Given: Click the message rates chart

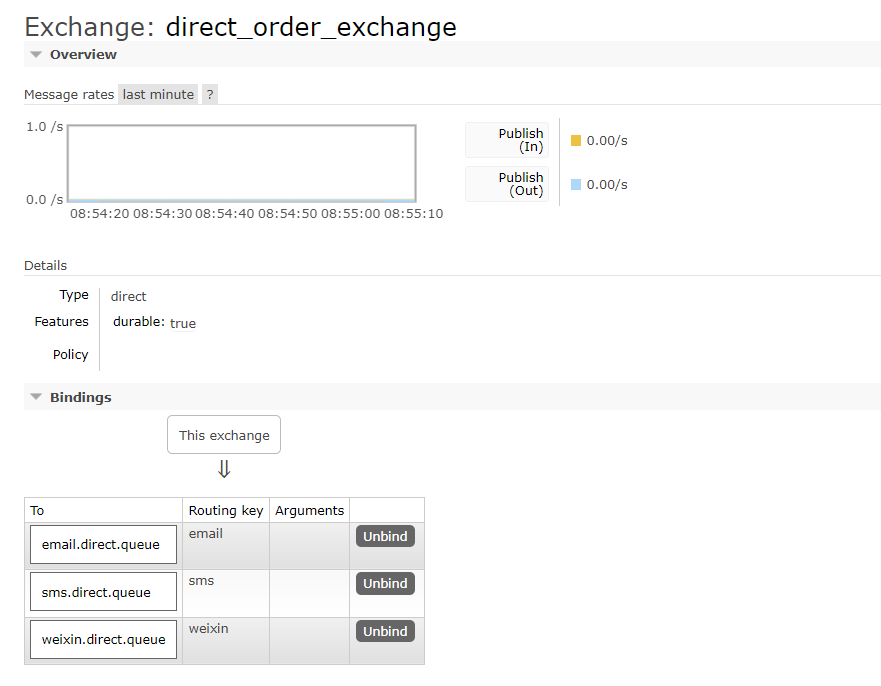Looking at the screenshot, I should 241,163.
